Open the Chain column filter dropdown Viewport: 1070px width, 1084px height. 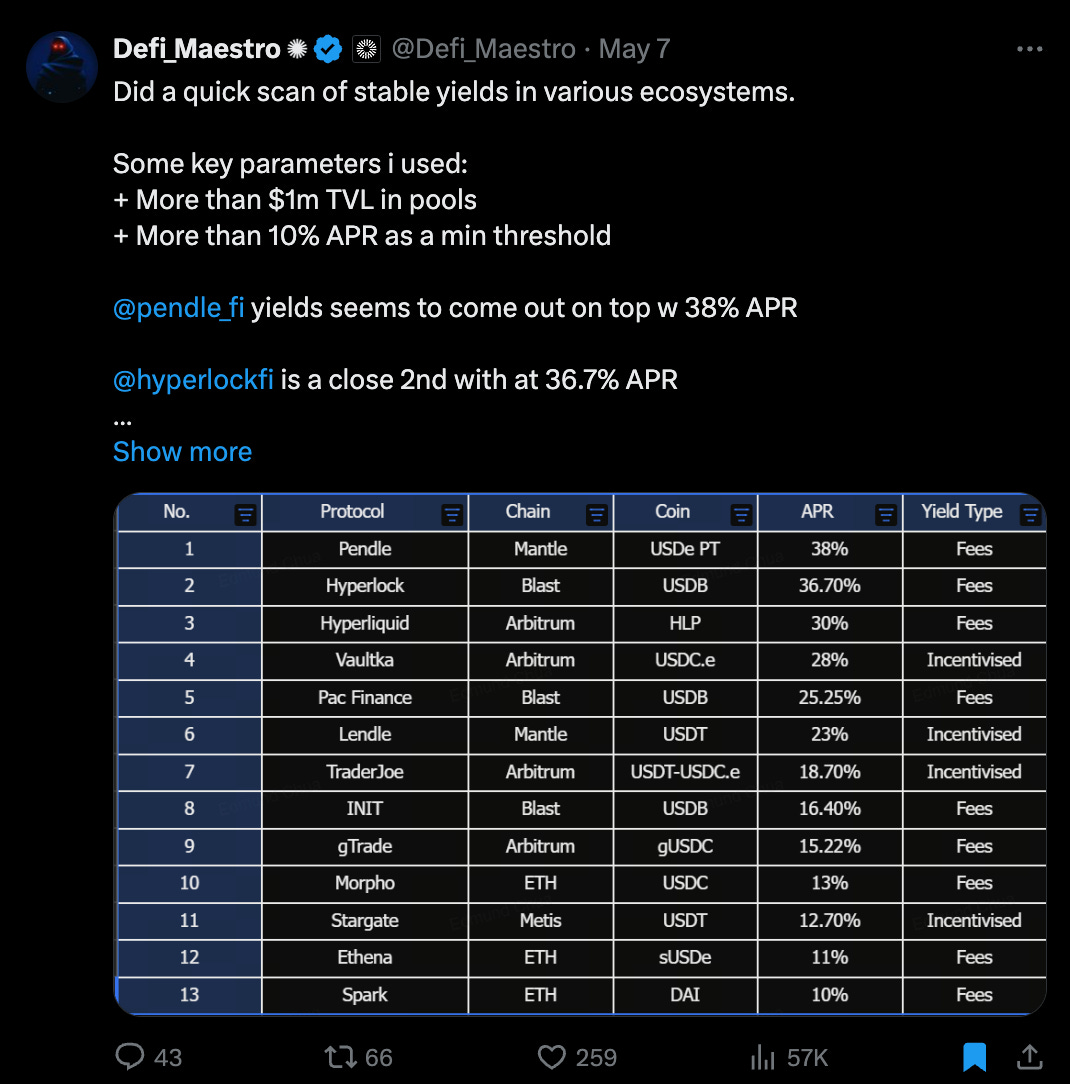pos(597,514)
